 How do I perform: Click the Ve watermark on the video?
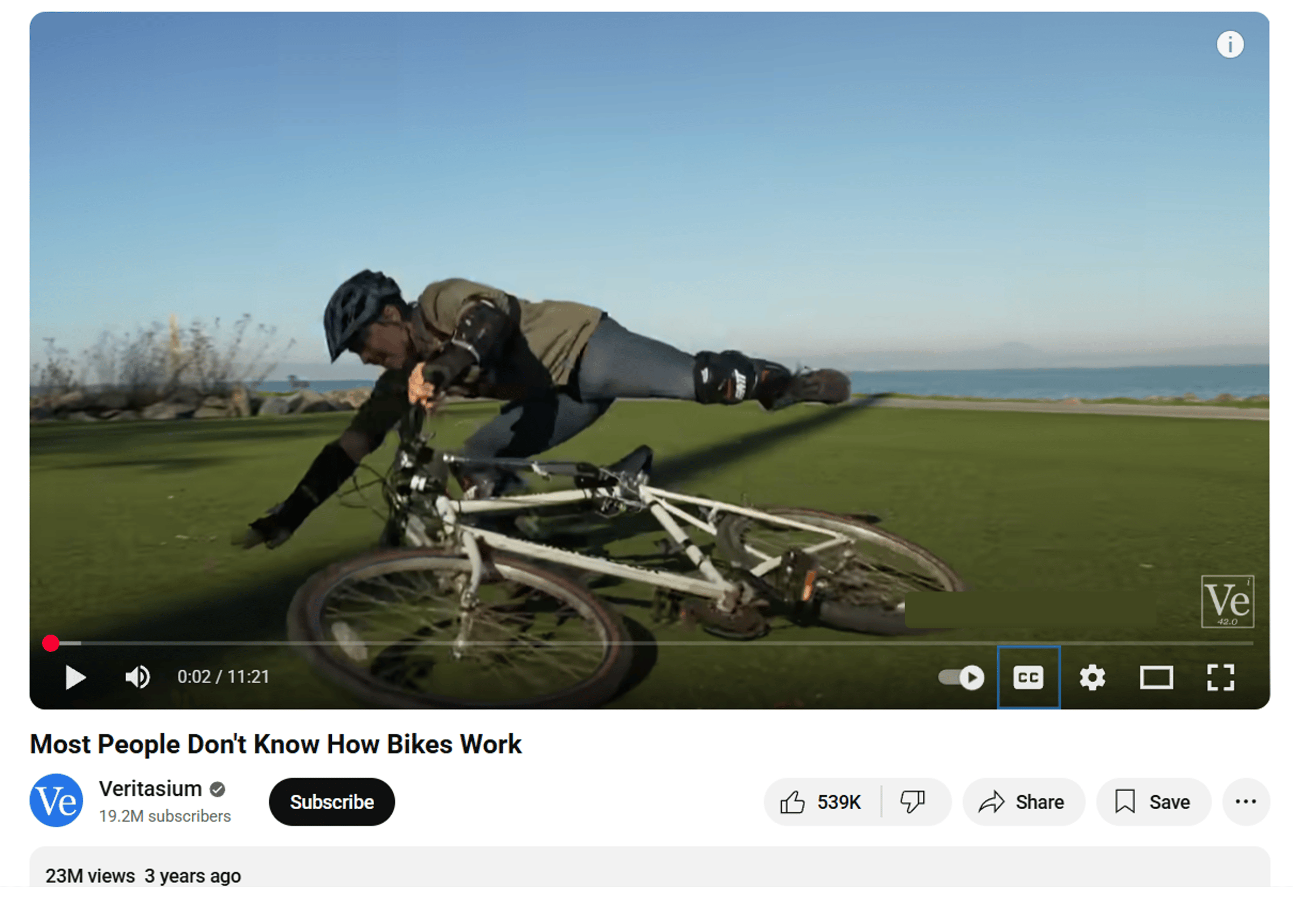[1227, 601]
